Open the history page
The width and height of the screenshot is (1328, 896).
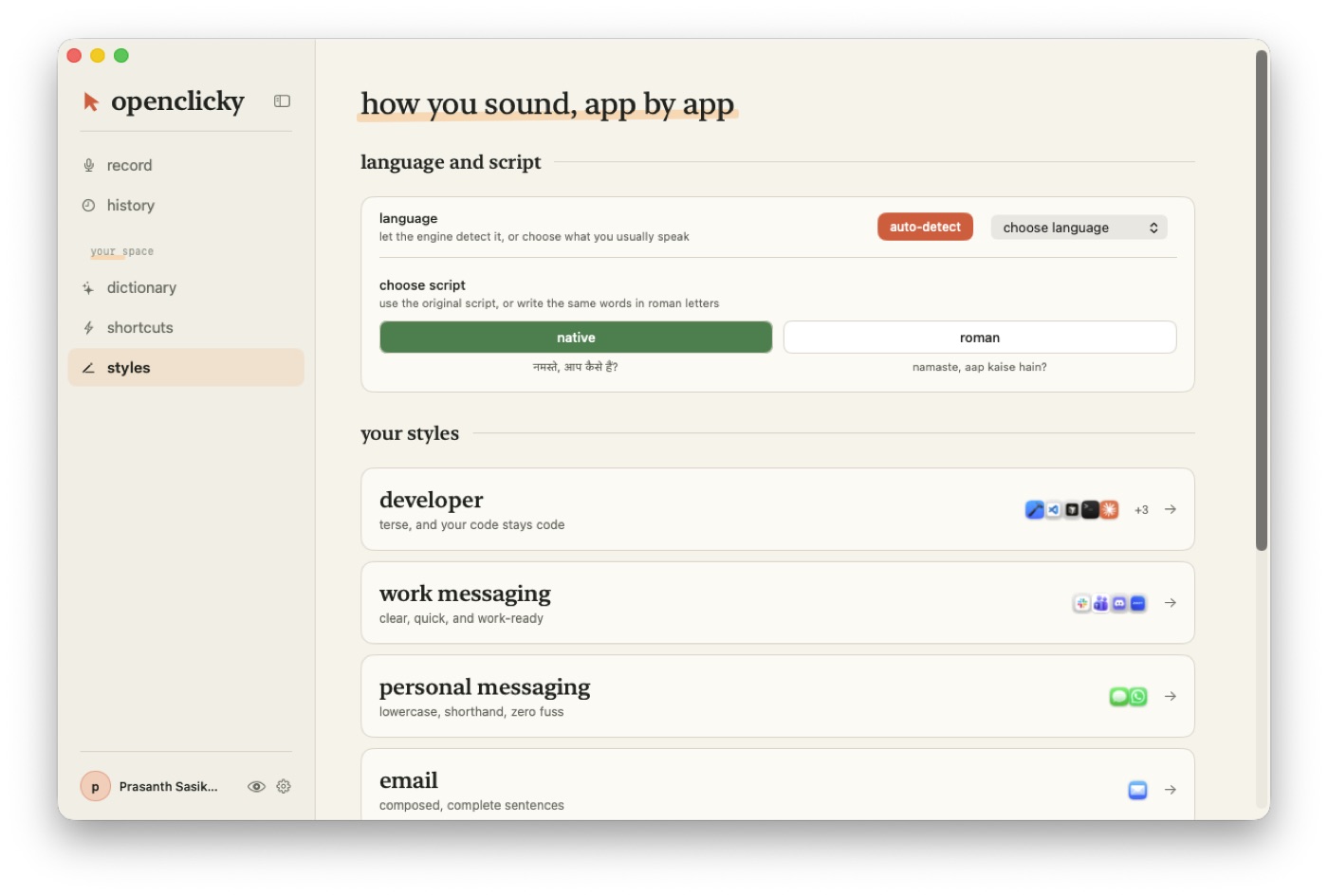(186, 205)
